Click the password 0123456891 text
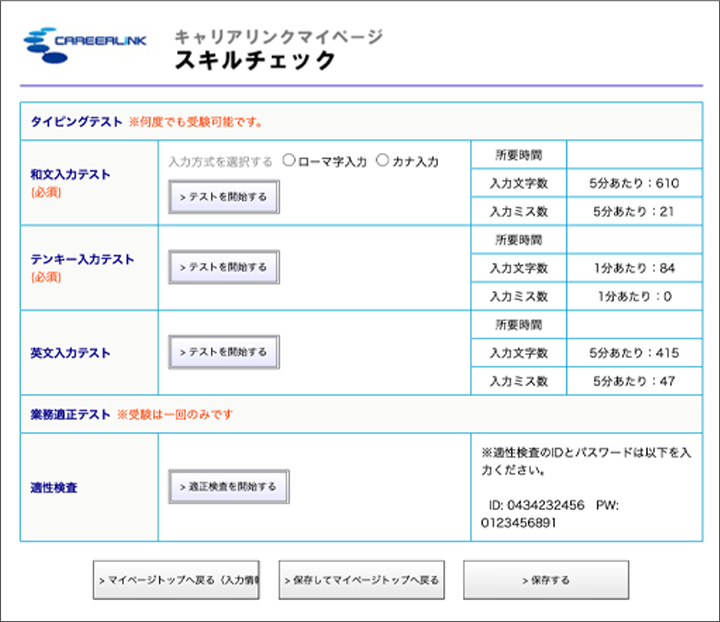 point(518,523)
